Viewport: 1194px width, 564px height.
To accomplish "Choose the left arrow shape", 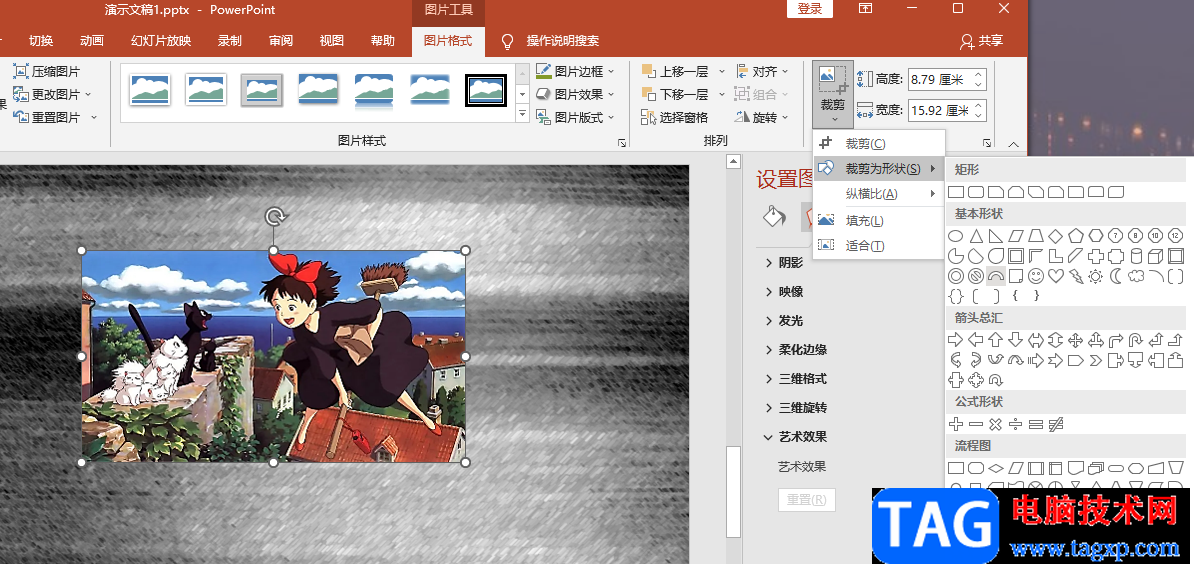I will click(975, 339).
